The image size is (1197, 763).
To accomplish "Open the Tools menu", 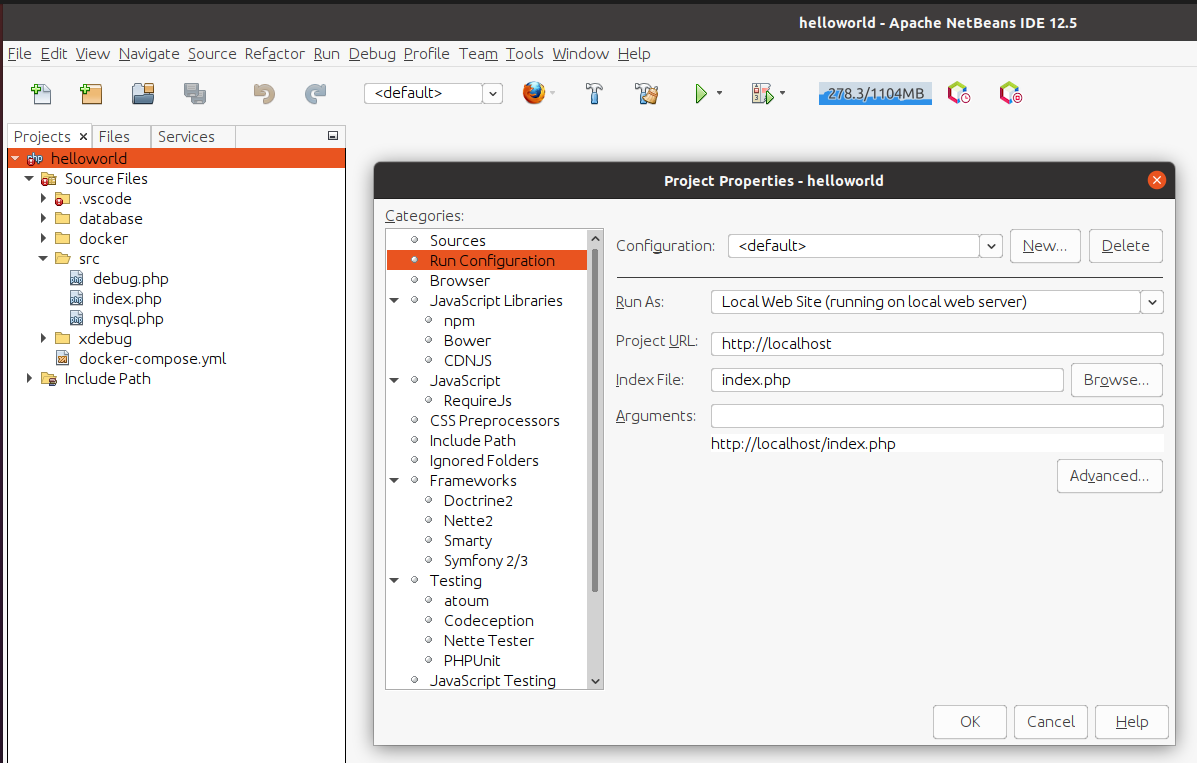I will pos(524,53).
